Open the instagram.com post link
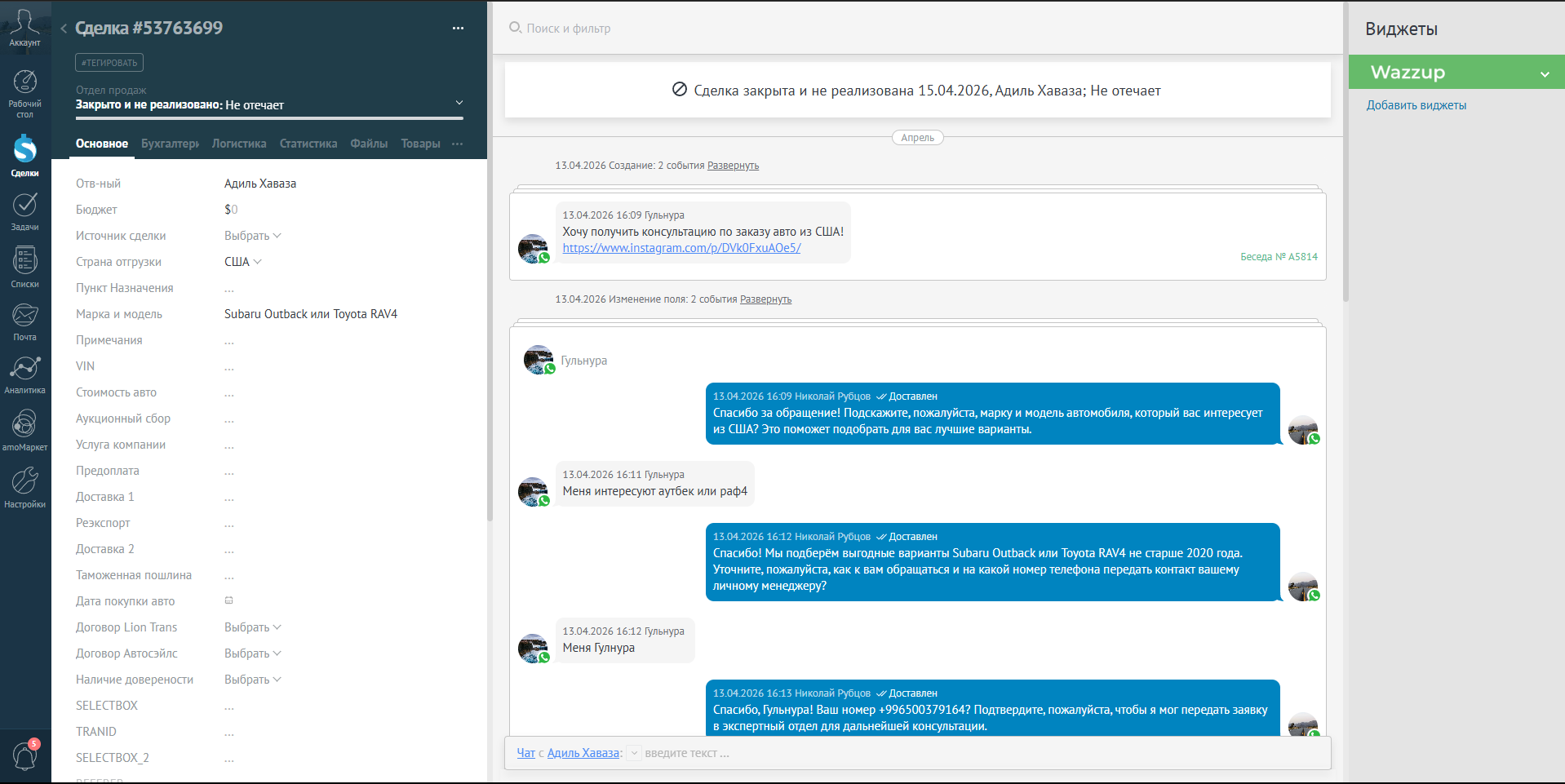The width and height of the screenshot is (1565, 784). click(x=681, y=248)
